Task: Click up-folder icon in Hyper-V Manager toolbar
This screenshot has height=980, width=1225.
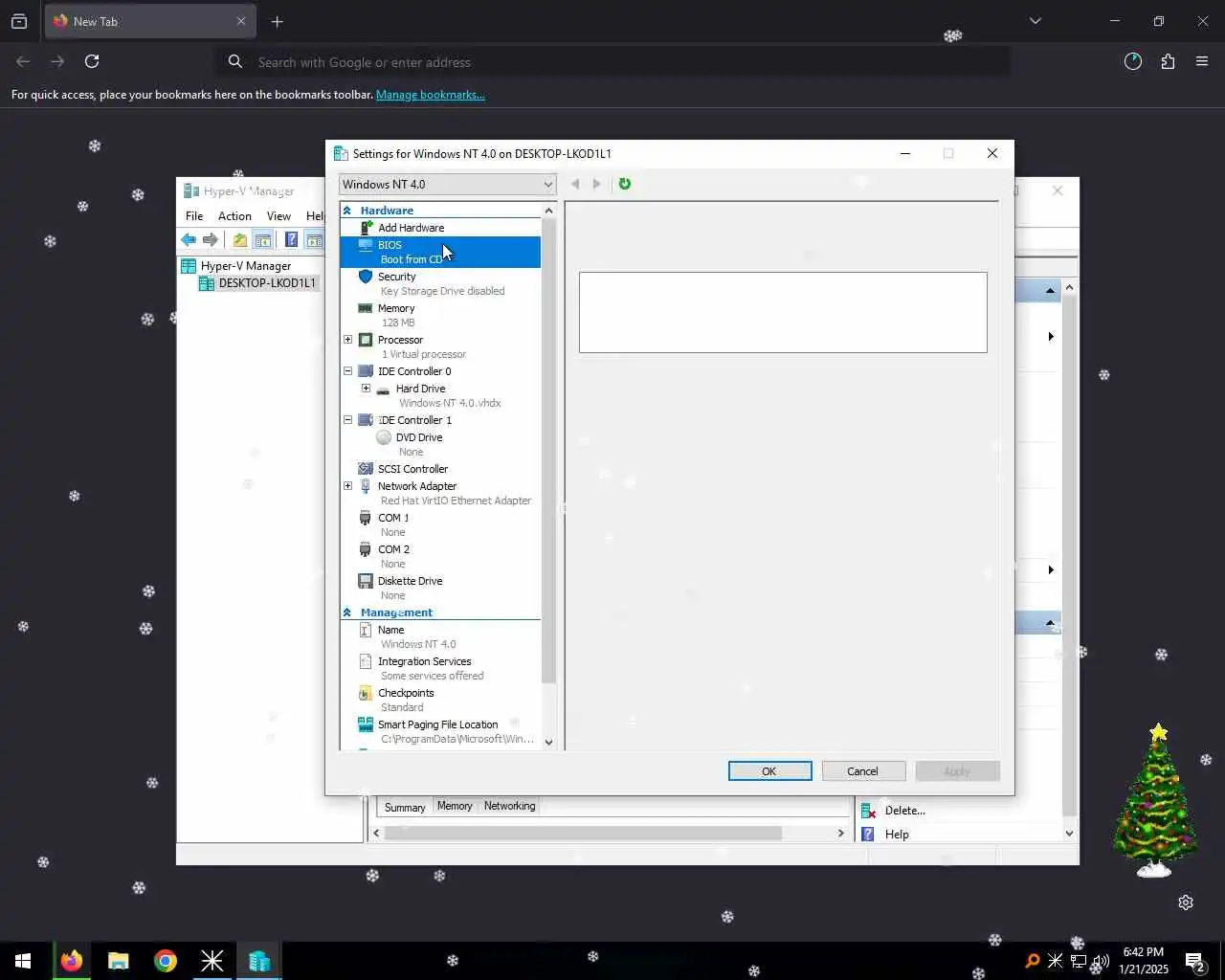Action: 240,240
